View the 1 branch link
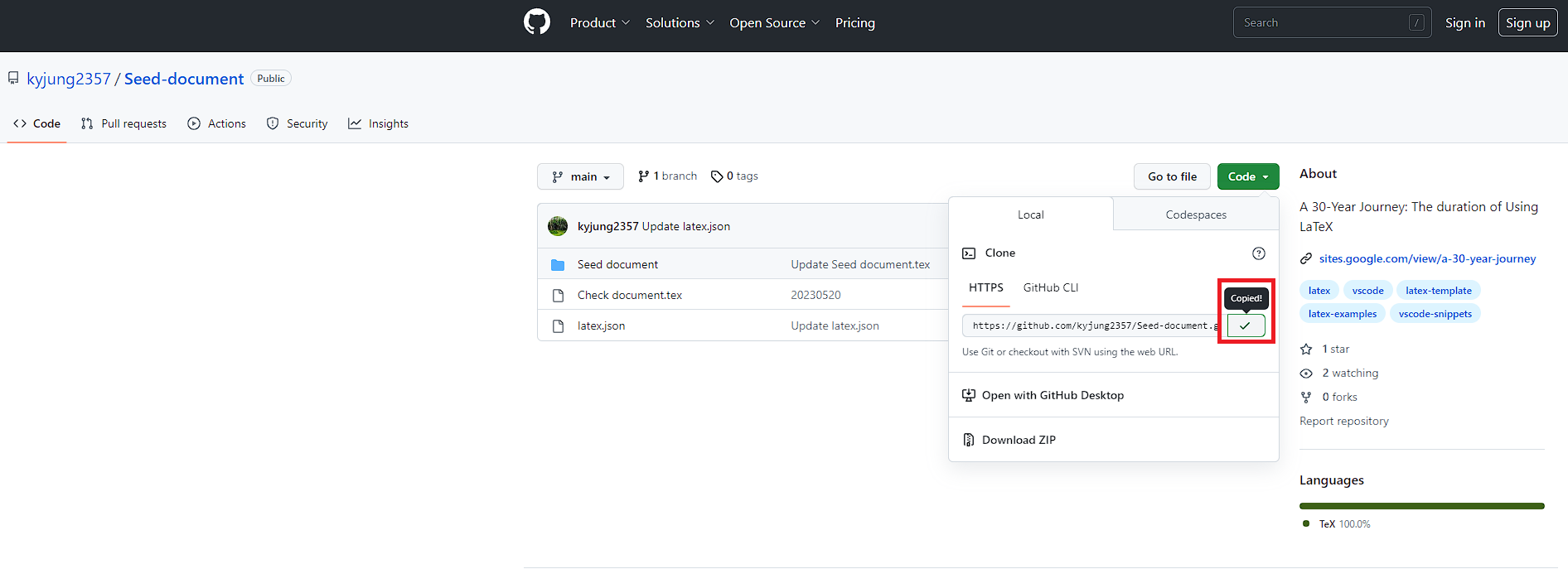The width and height of the screenshot is (1568, 569). [x=667, y=176]
